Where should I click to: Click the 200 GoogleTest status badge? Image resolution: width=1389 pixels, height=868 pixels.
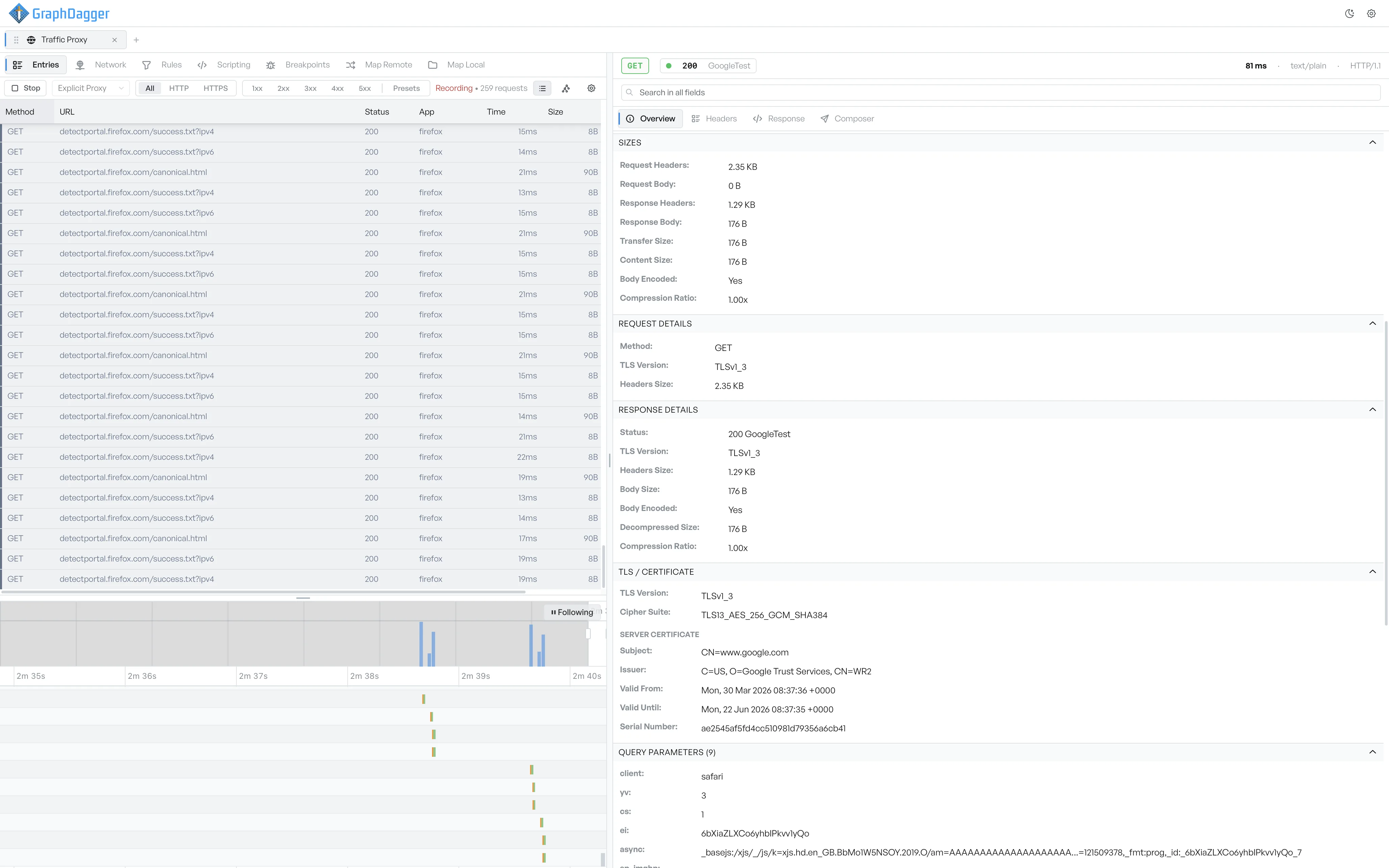tap(708, 65)
